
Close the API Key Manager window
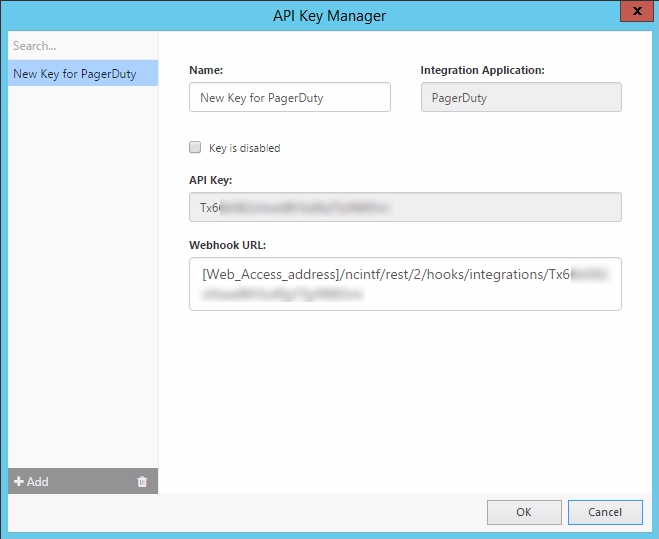pyautogui.click(x=637, y=11)
